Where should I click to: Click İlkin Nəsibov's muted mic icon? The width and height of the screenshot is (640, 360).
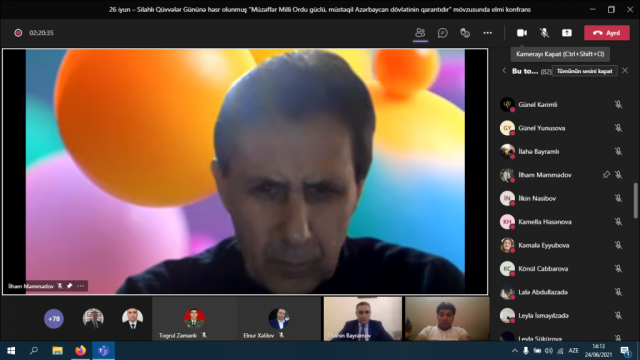(x=618, y=198)
